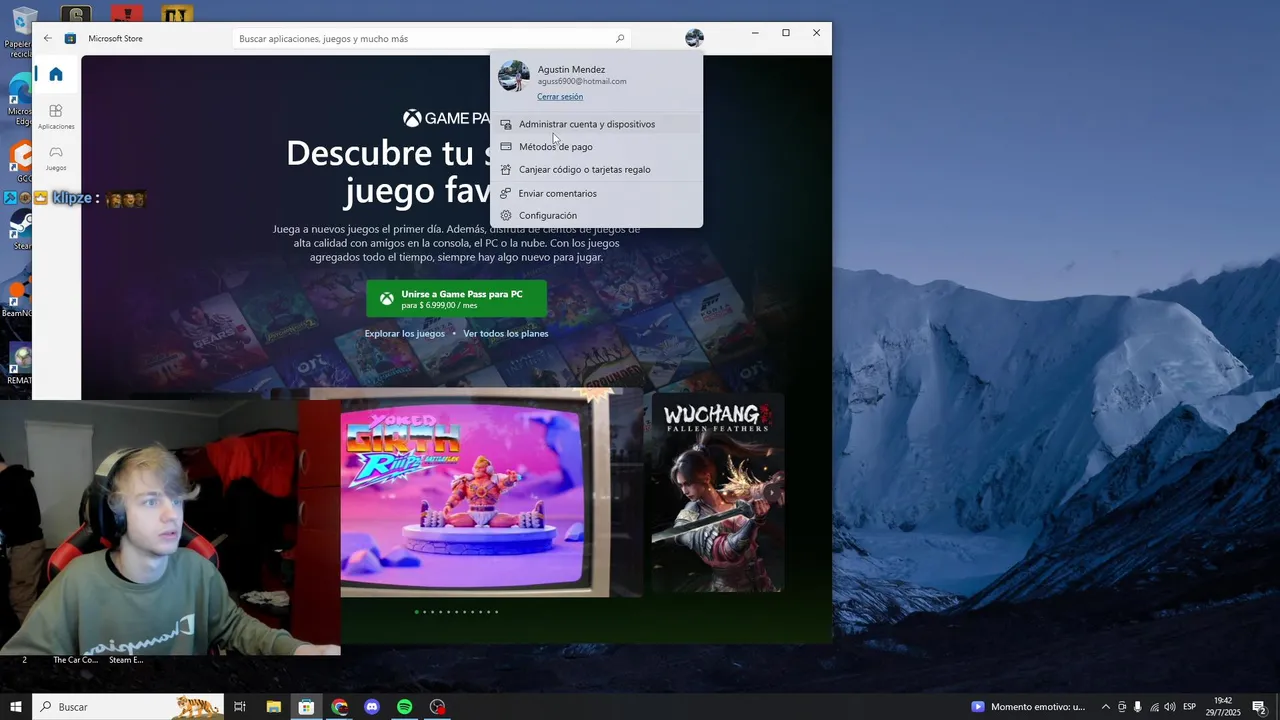Click Momento emotivo news widget on taskbar

1028,707
